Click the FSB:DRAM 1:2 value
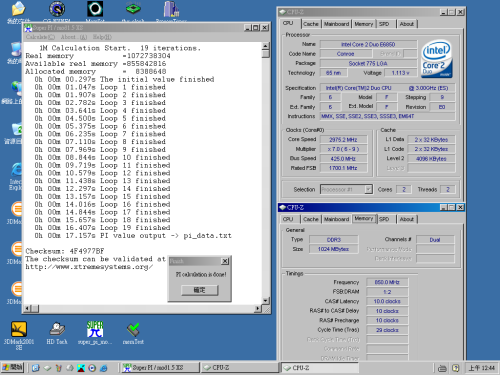Viewport: 500px width, 375px height. coord(387,292)
